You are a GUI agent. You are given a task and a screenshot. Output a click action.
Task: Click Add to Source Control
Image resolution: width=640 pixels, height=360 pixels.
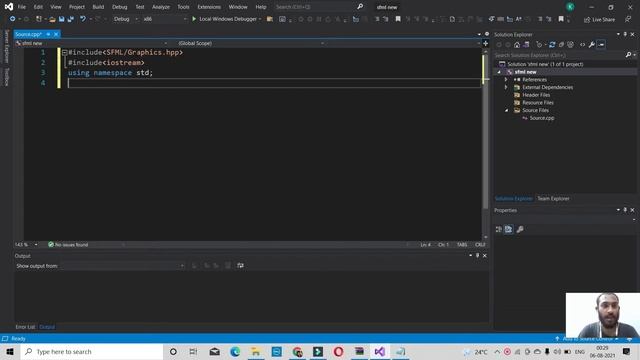[x=587, y=339]
